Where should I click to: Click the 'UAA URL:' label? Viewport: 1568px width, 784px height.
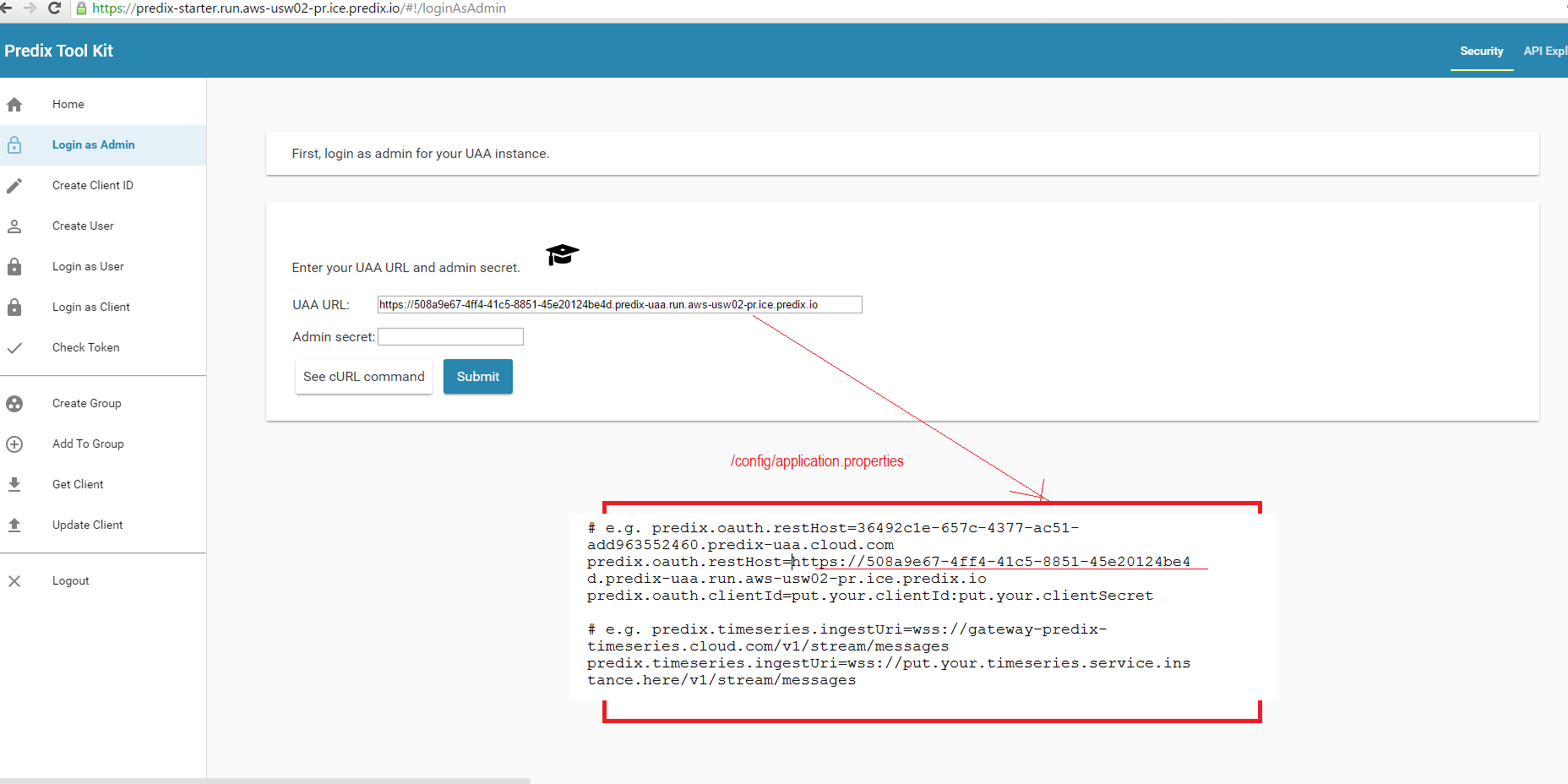coord(321,305)
